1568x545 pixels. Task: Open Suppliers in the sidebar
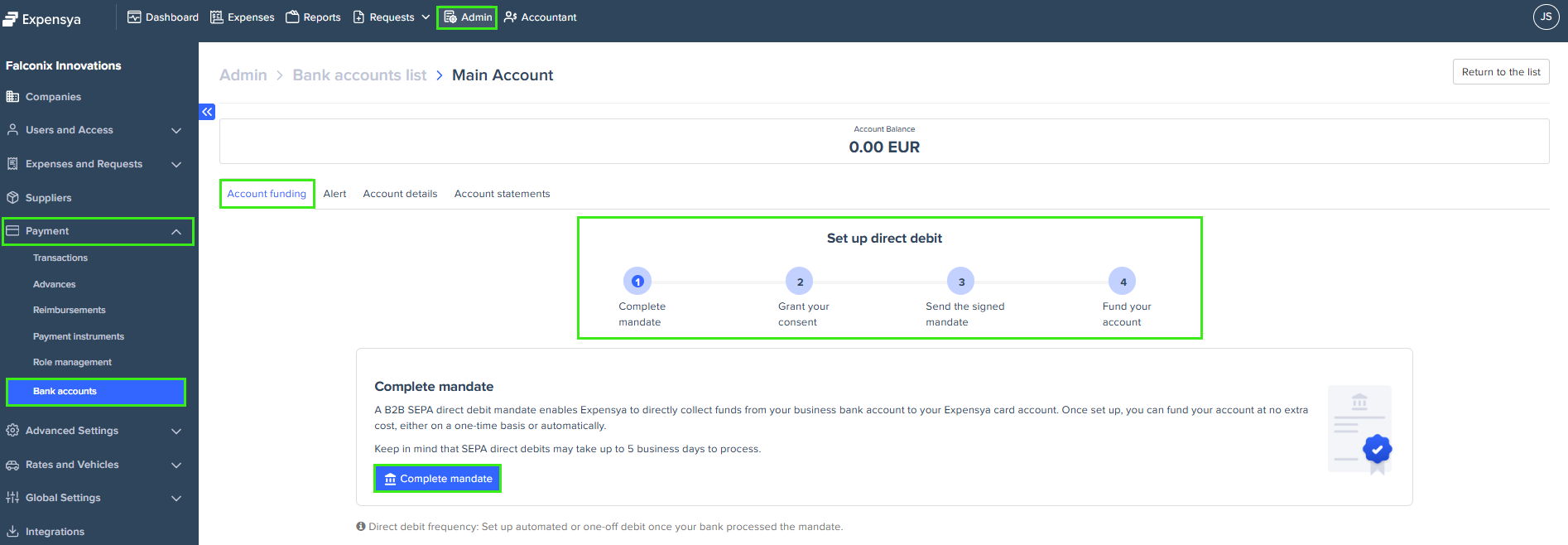(x=48, y=198)
